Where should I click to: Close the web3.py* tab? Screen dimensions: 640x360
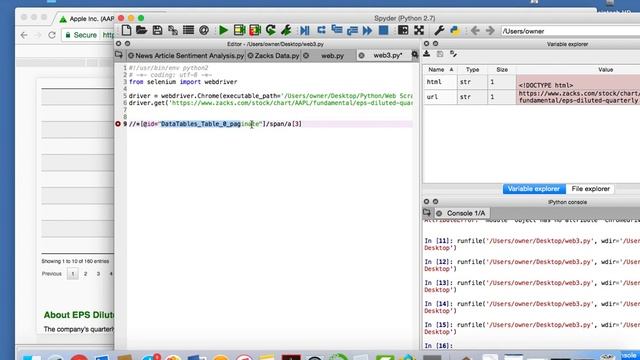[x=361, y=56]
